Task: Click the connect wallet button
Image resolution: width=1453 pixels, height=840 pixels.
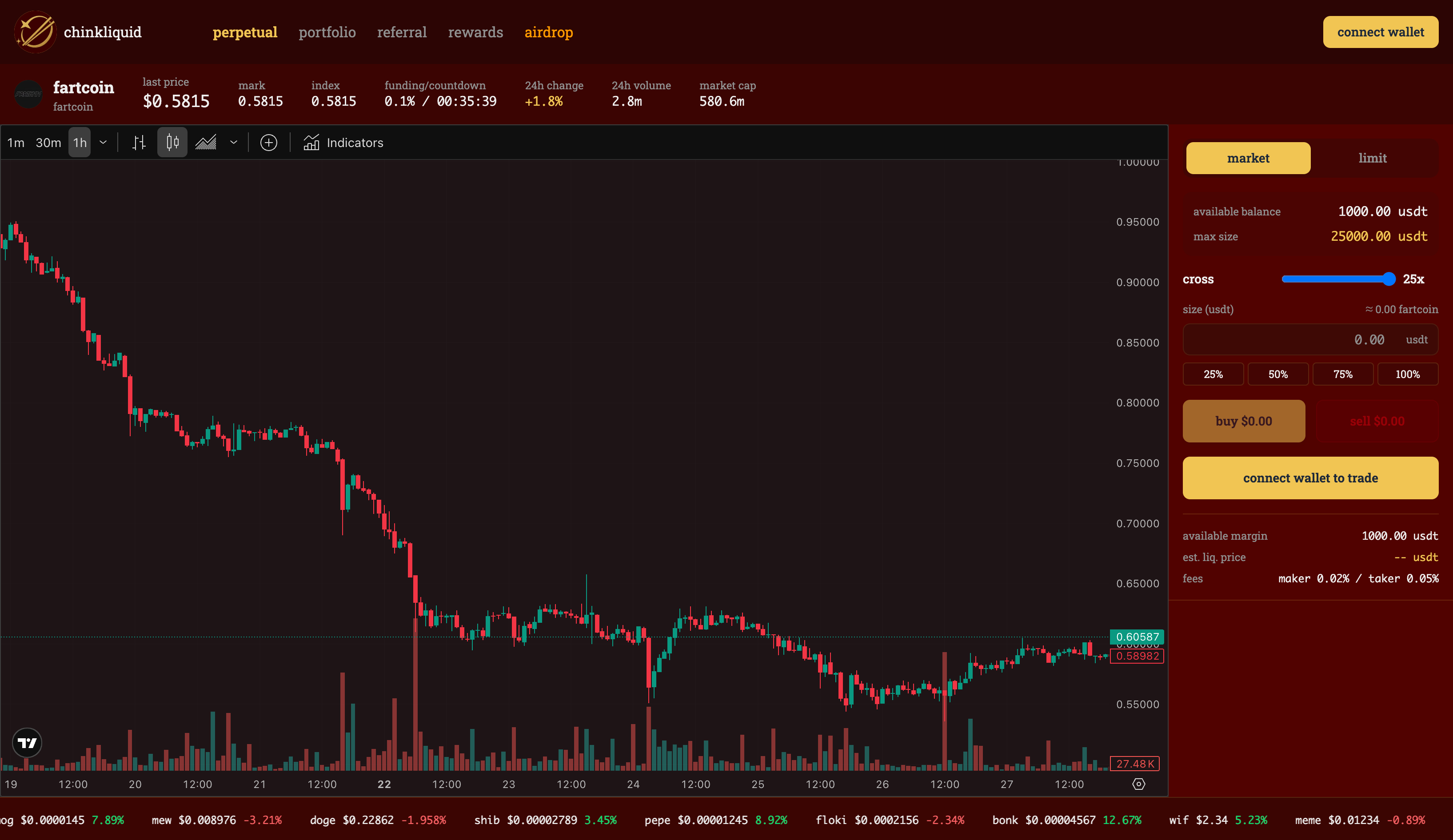Action: 1380,32
